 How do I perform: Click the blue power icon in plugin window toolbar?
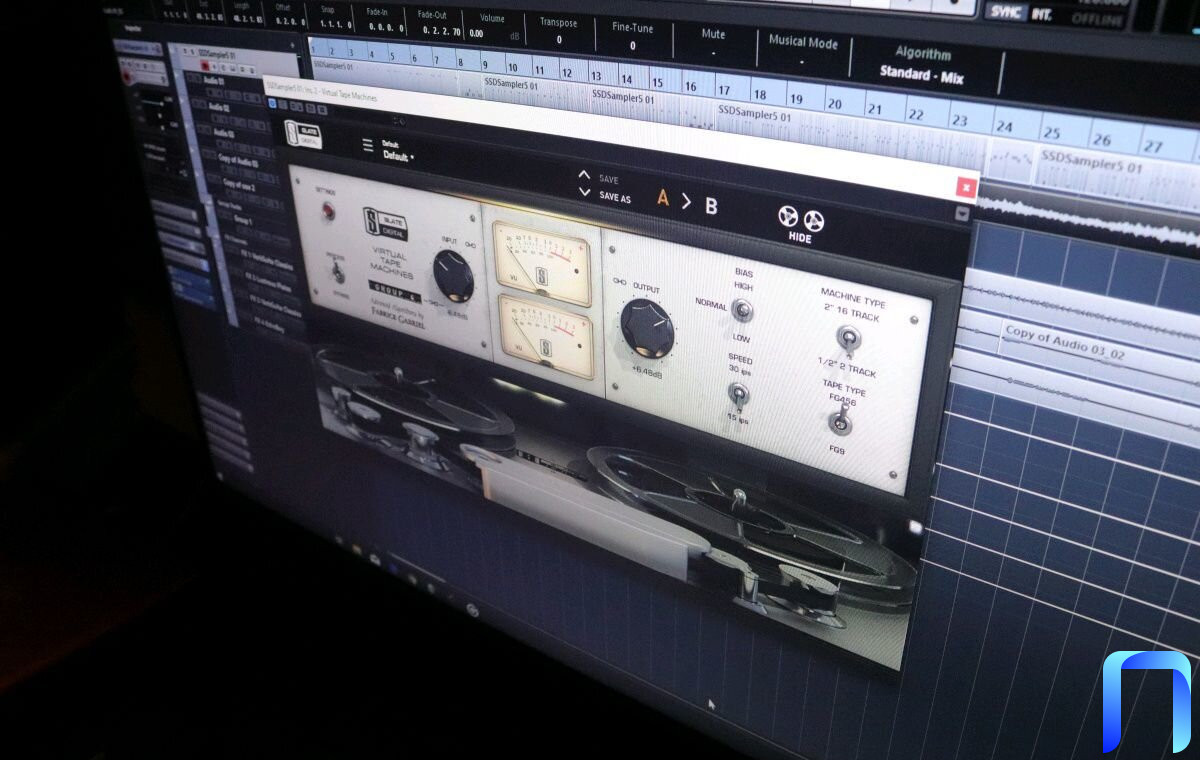(x=273, y=102)
